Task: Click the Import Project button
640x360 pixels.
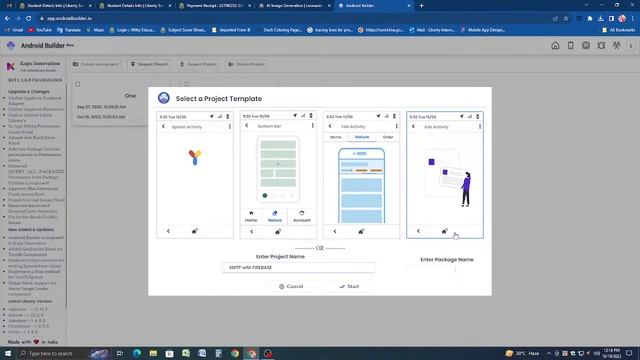Action: pyautogui.click(x=150, y=64)
